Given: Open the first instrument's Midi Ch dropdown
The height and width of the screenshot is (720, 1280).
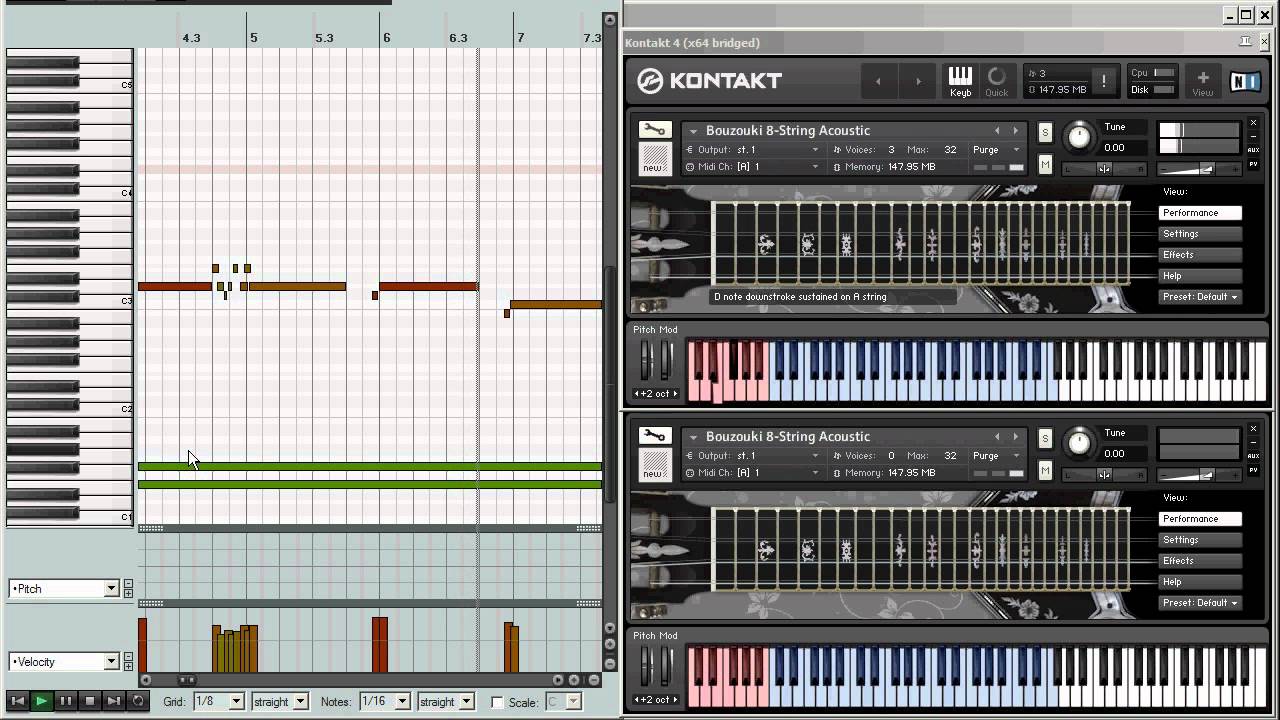Looking at the screenshot, I should (752, 167).
